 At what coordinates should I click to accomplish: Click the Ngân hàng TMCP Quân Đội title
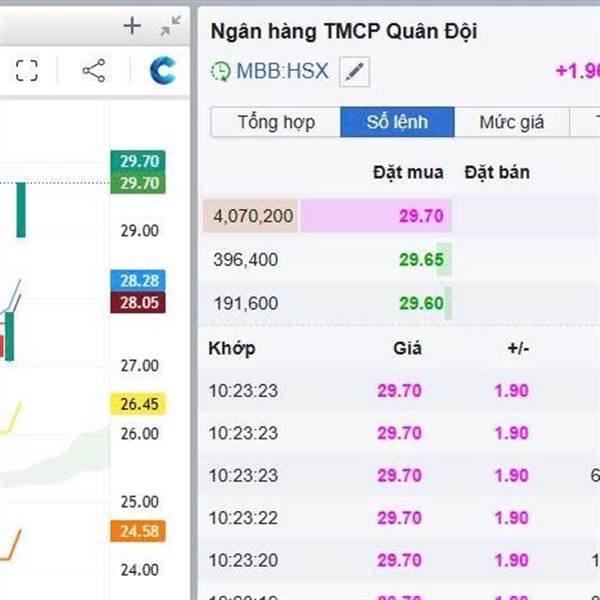click(x=344, y=31)
